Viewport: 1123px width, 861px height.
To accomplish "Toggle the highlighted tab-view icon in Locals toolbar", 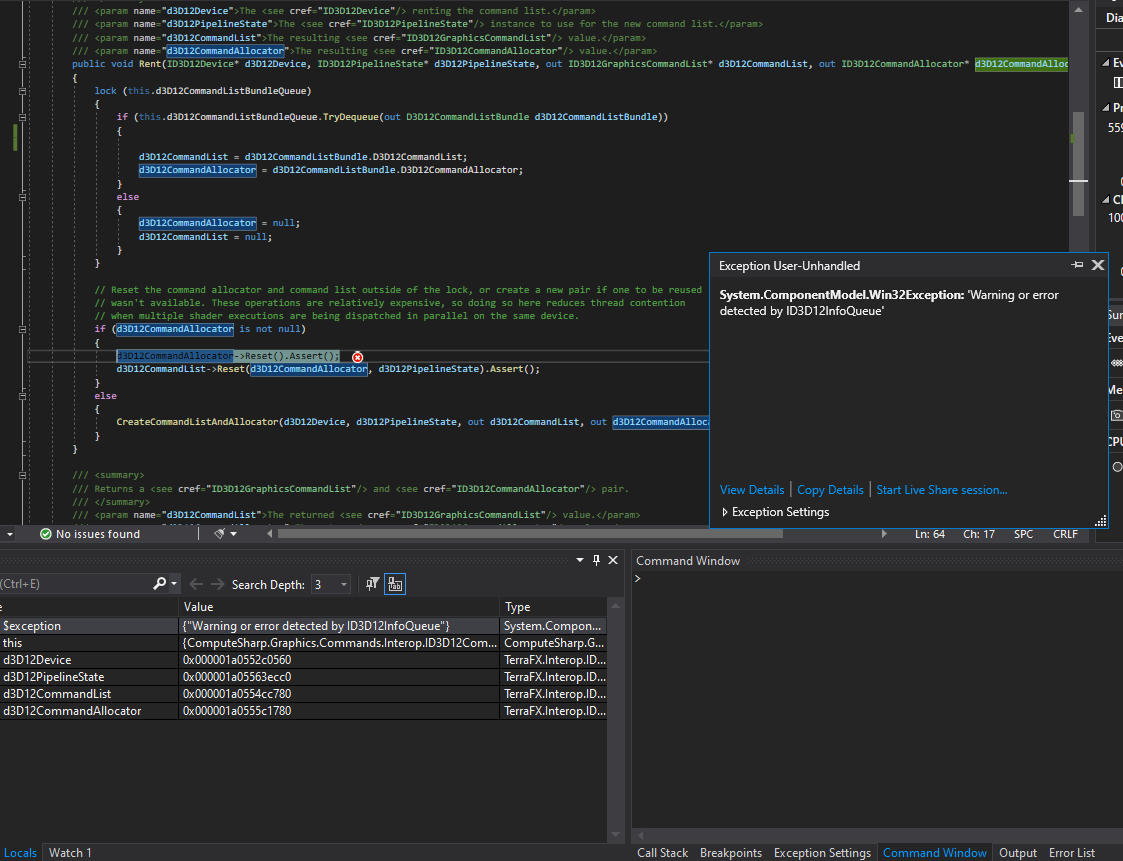I will point(395,585).
